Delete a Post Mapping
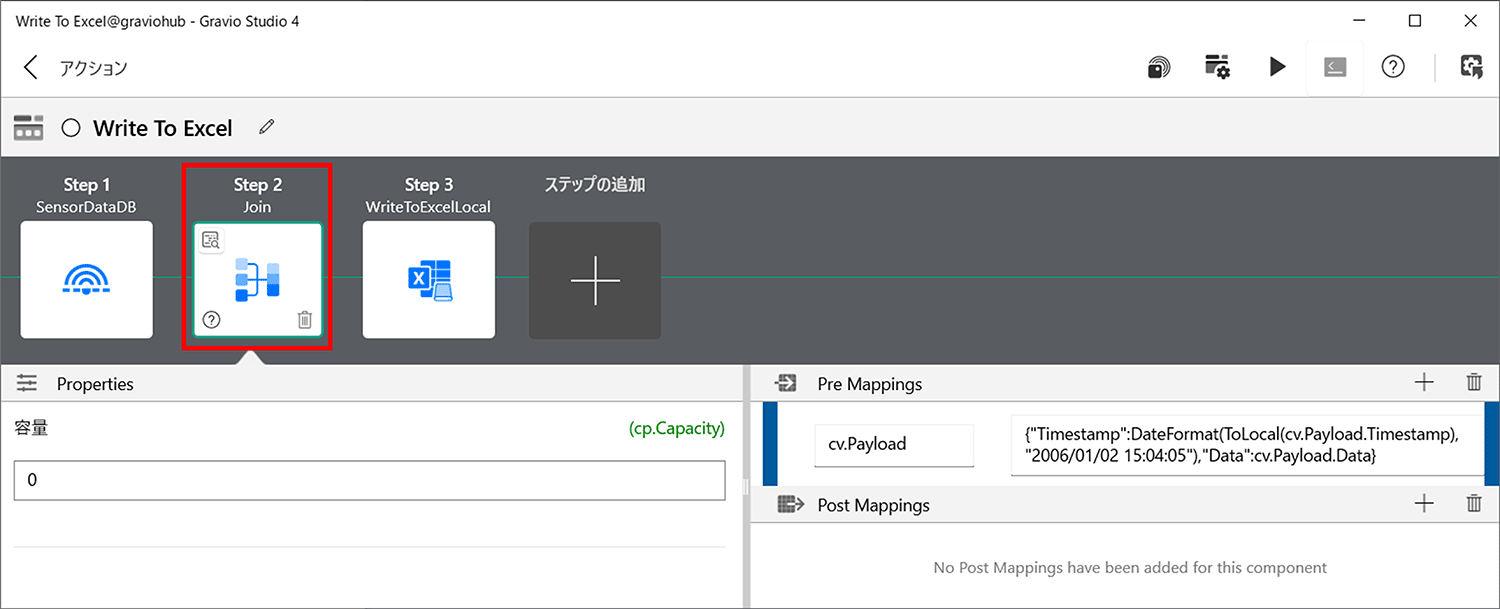The width and height of the screenshot is (1500, 609). tap(1474, 503)
